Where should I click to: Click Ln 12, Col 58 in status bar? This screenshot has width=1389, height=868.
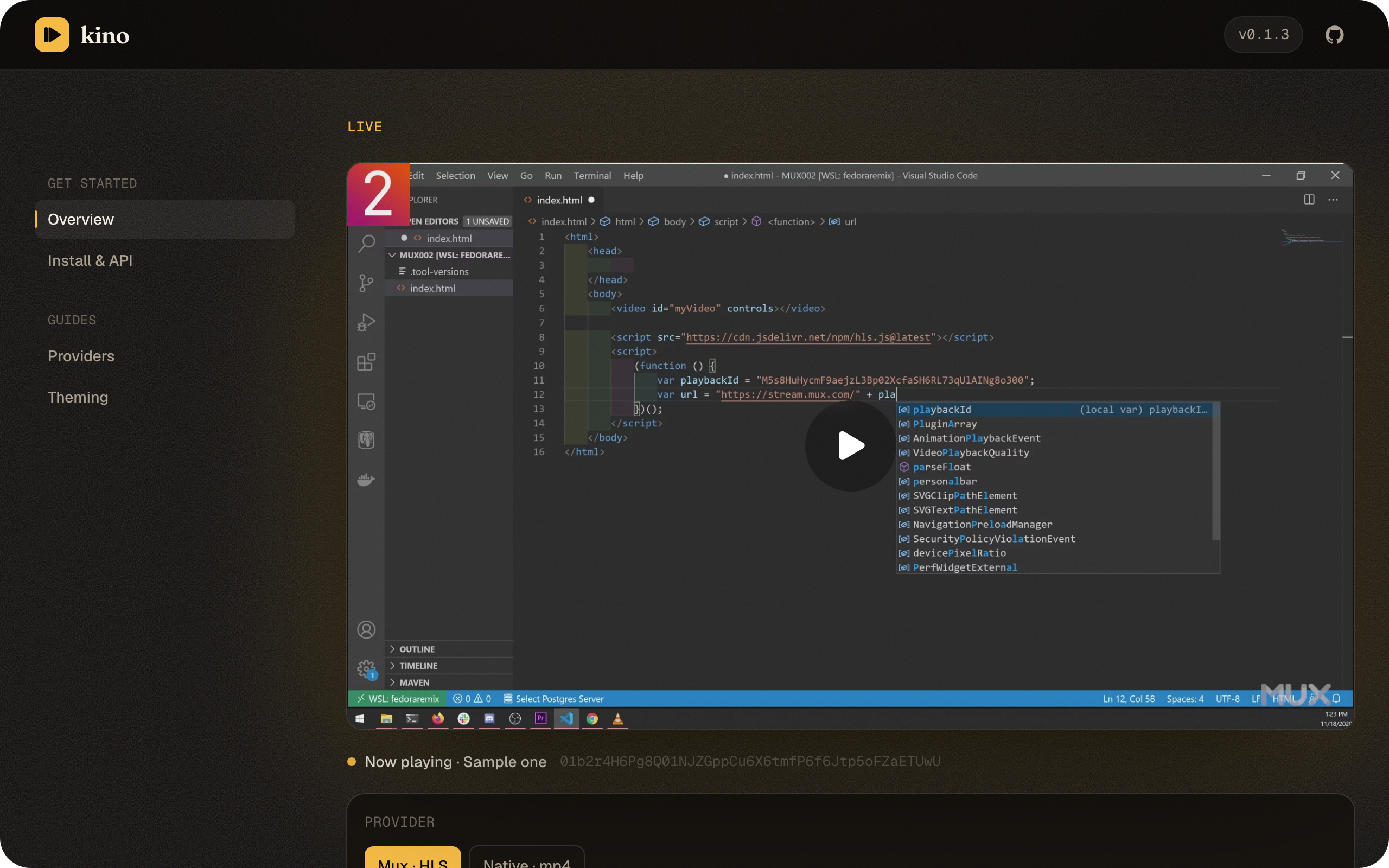(x=1129, y=699)
